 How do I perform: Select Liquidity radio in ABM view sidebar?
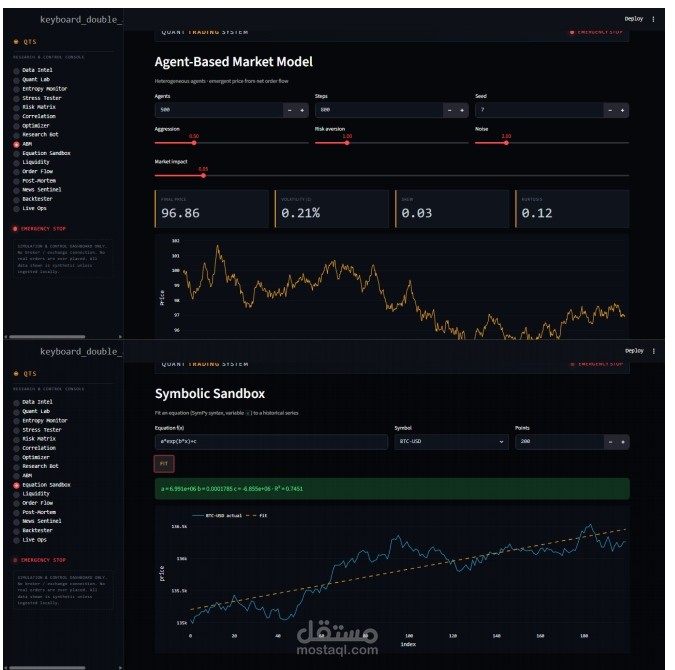point(16,163)
